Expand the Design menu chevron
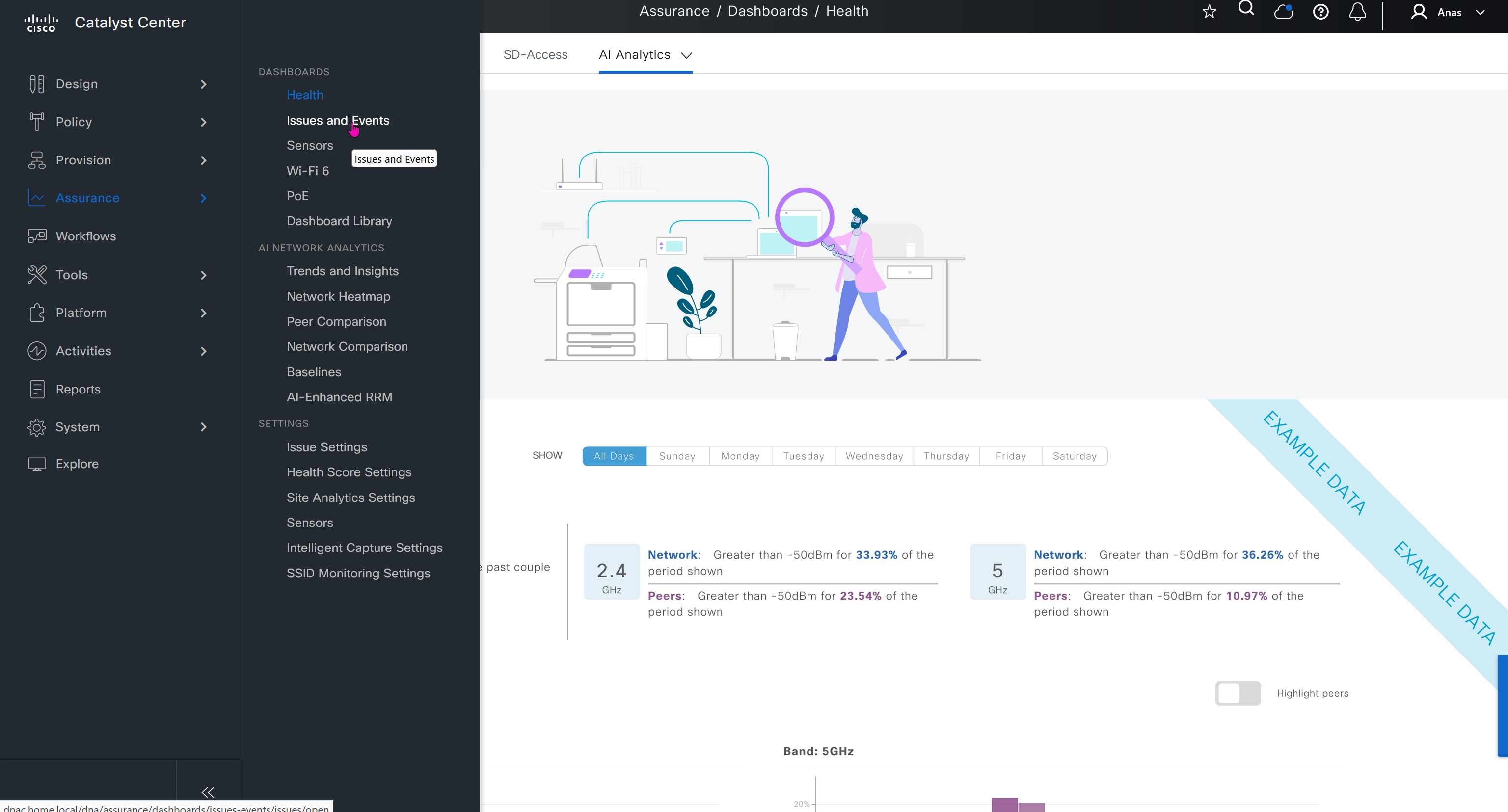The height and width of the screenshot is (812, 1508). click(x=203, y=84)
